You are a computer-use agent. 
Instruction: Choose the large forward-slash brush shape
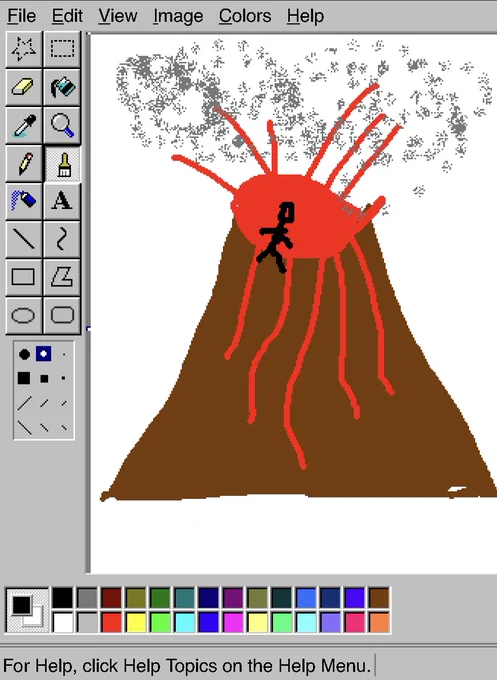tap(24, 403)
